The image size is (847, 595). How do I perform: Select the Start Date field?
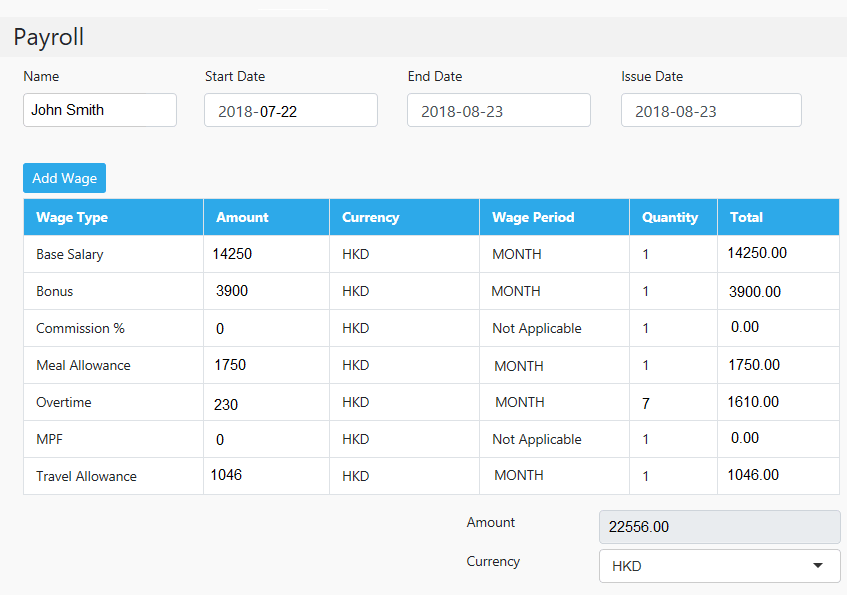tap(291, 110)
